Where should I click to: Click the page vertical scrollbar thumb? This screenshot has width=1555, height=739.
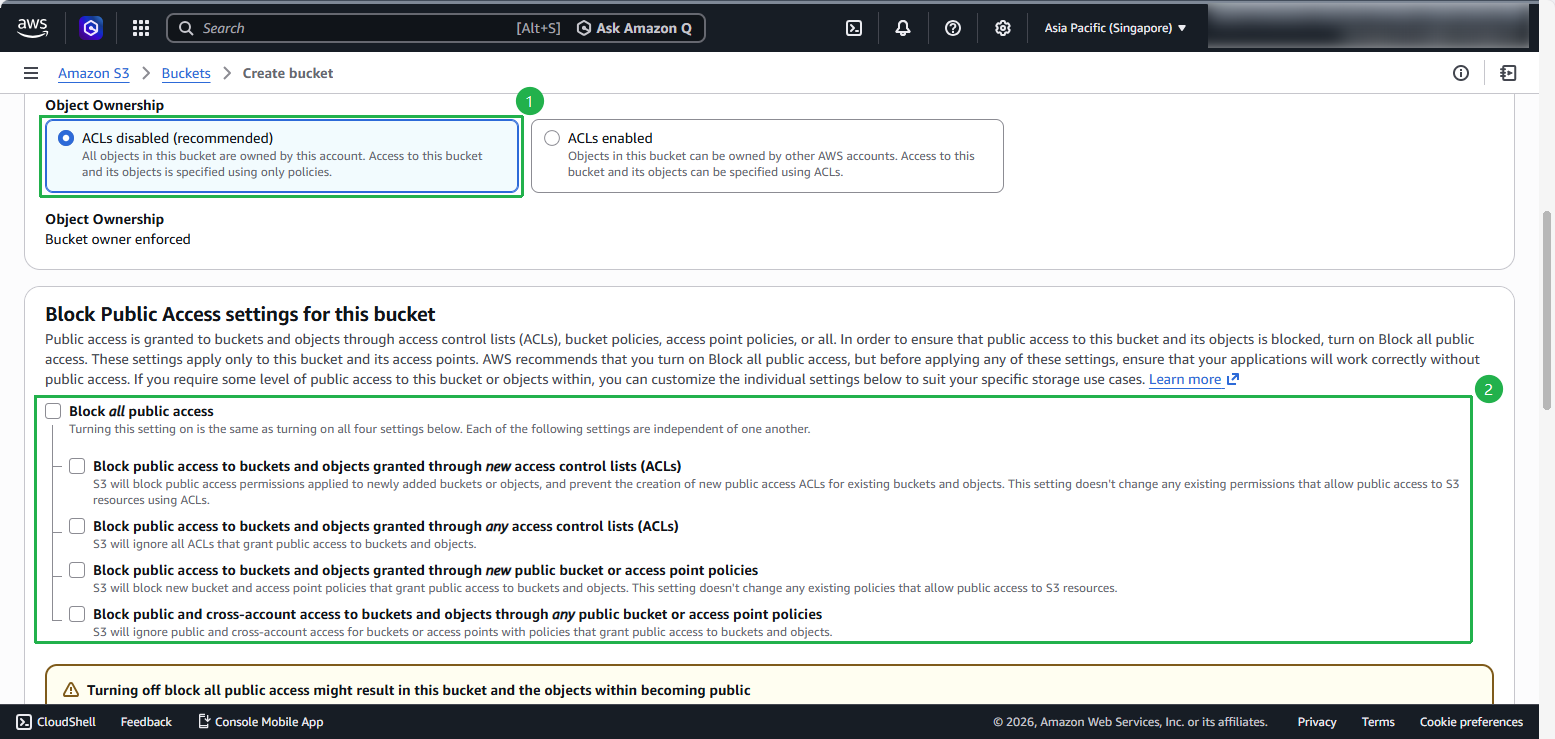pyautogui.click(x=1547, y=310)
